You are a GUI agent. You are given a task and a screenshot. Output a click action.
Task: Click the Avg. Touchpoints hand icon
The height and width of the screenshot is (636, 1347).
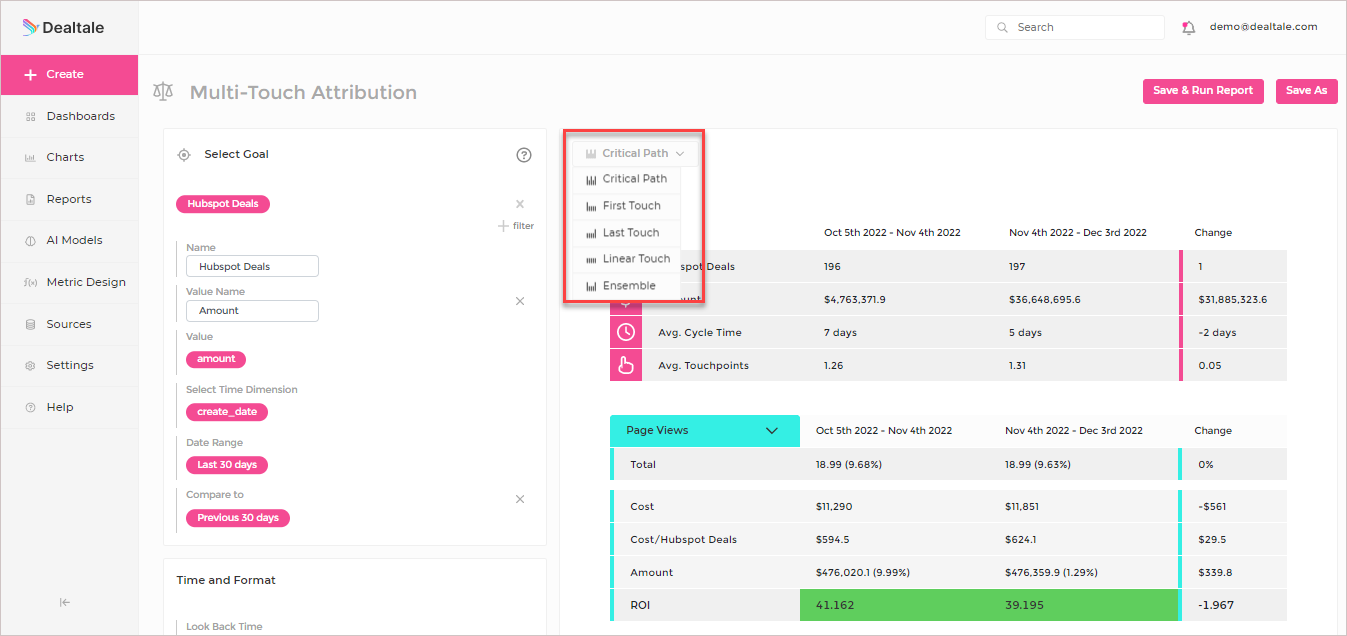[626, 365]
